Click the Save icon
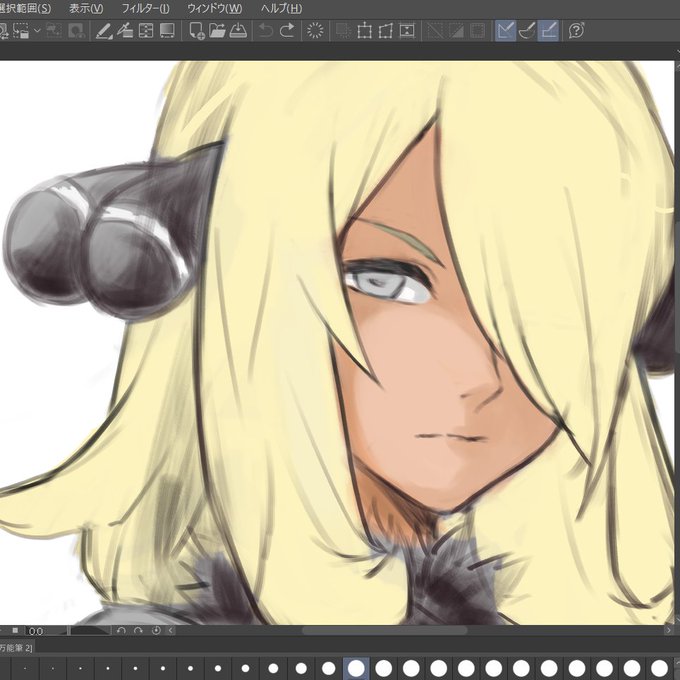Screen dimensions: 680x680 click(x=238, y=31)
